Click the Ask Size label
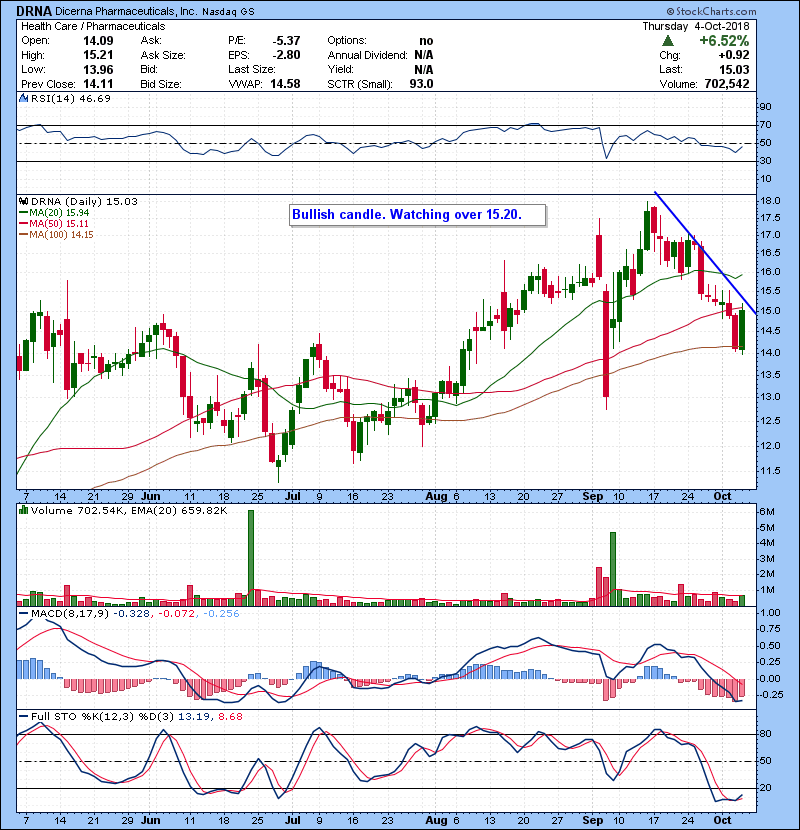Image resolution: width=800 pixels, height=830 pixels. 163,55
